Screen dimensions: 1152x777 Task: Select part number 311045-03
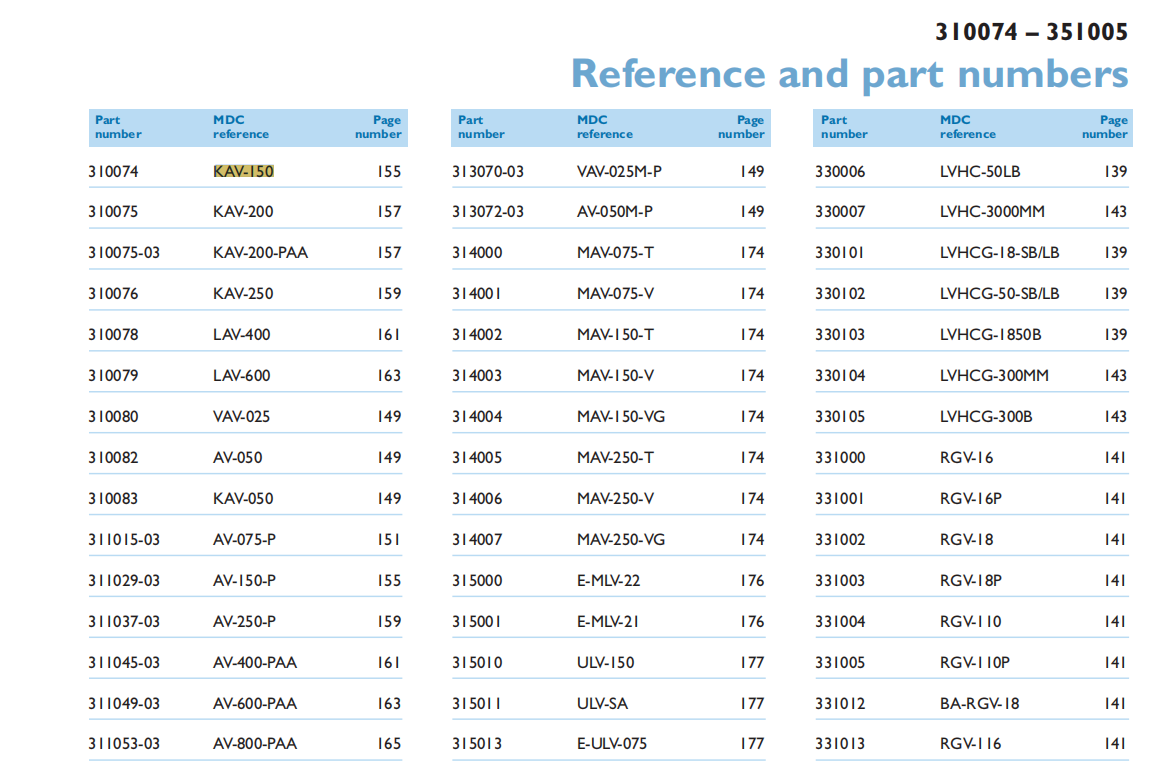tap(123, 662)
